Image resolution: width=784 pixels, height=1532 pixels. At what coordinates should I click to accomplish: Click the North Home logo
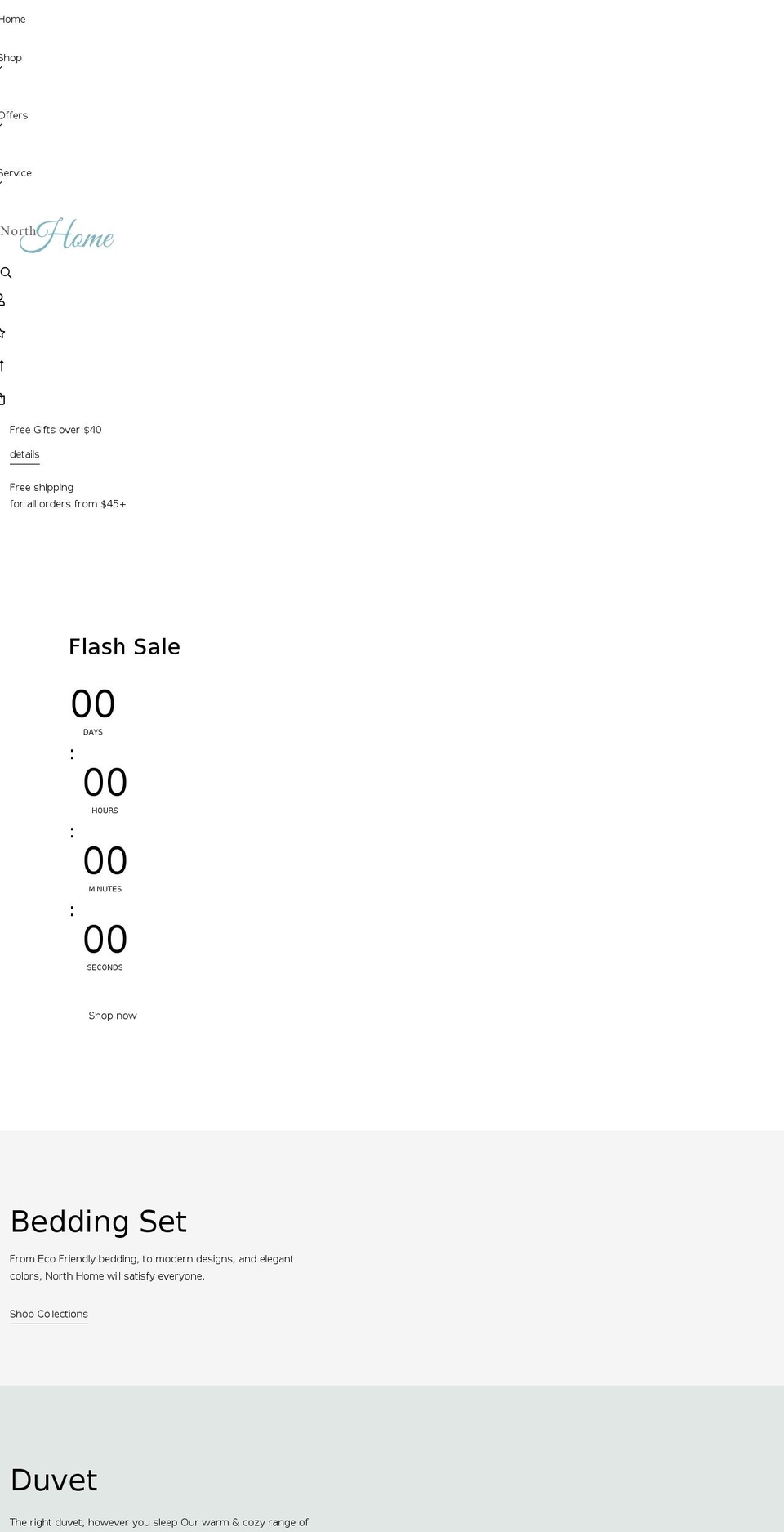[x=57, y=237]
